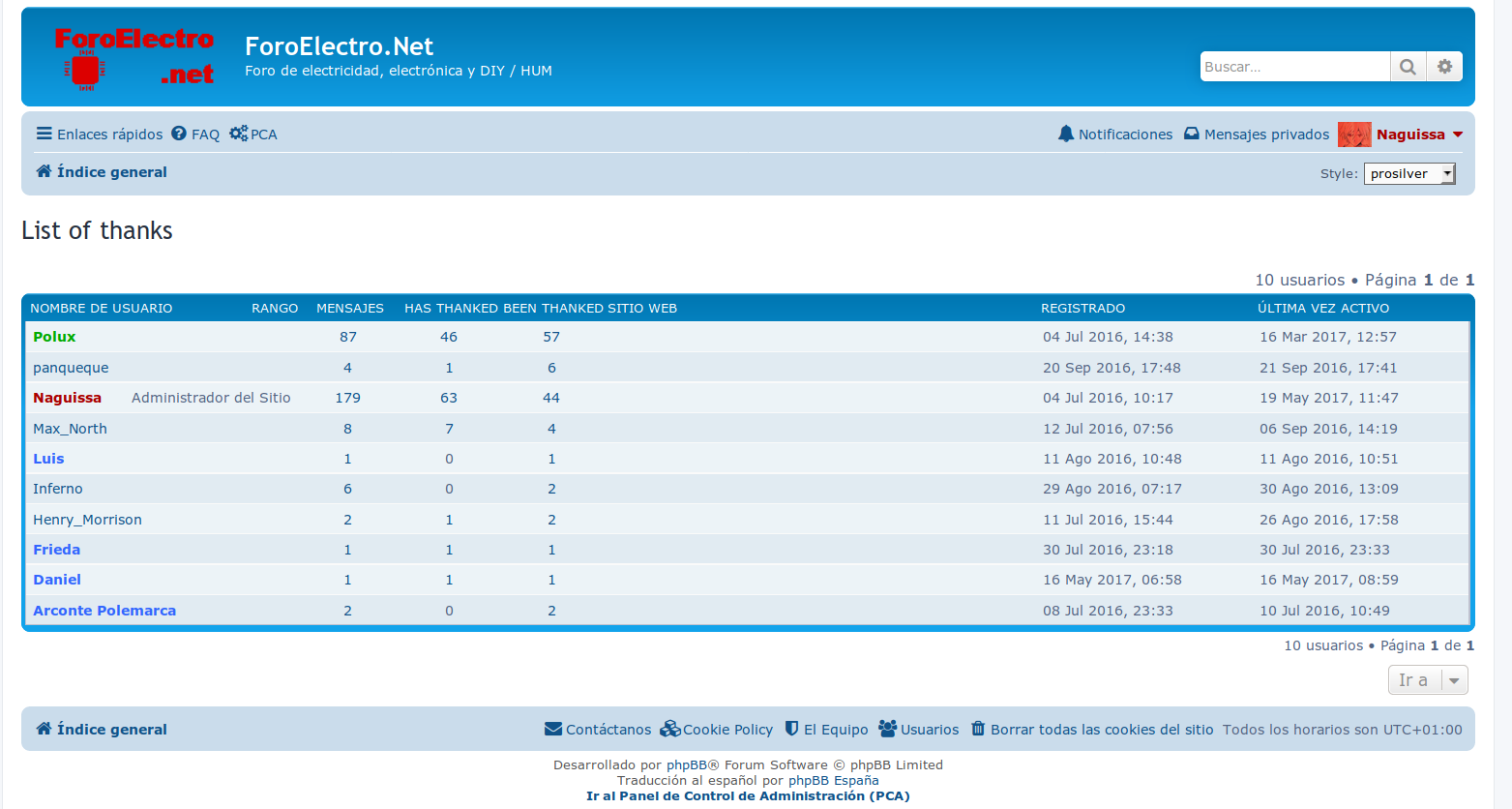
Task: Click Naguissa's avatar image
Action: click(1354, 135)
